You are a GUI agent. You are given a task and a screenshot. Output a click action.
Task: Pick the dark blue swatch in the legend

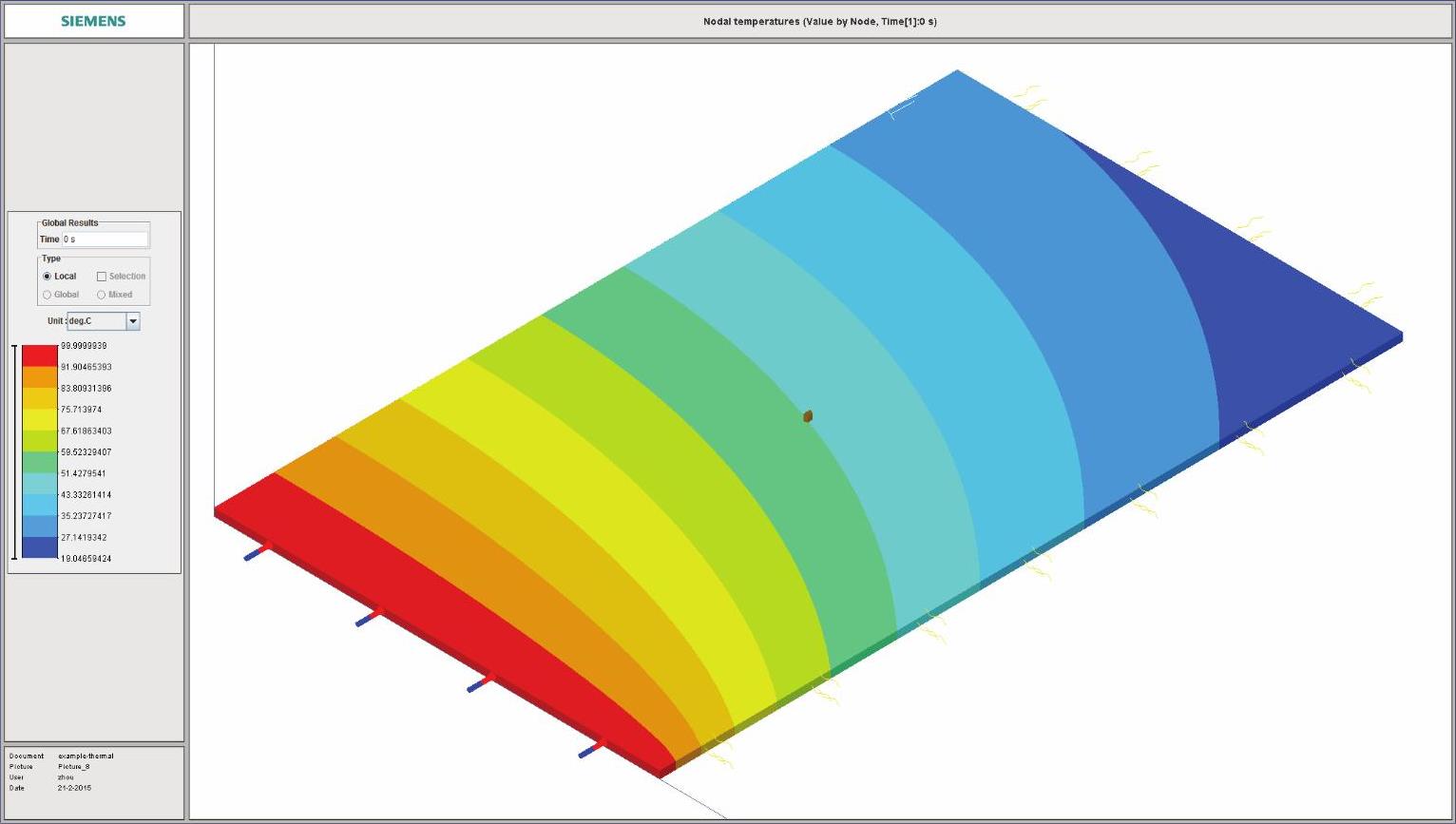point(40,547)
